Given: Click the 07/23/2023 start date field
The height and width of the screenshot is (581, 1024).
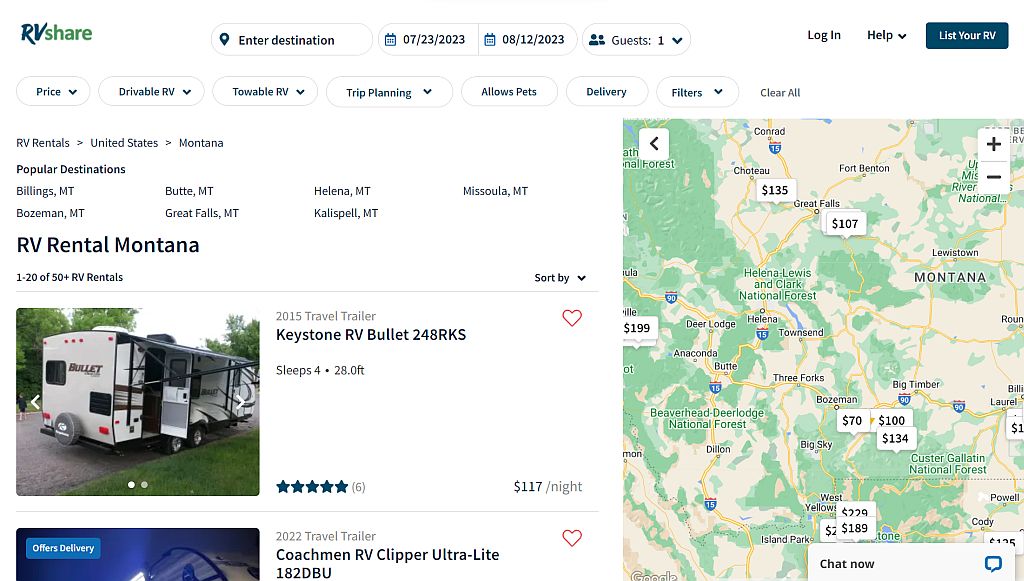Looking at the screenshot, I should (x=428, y=40).
